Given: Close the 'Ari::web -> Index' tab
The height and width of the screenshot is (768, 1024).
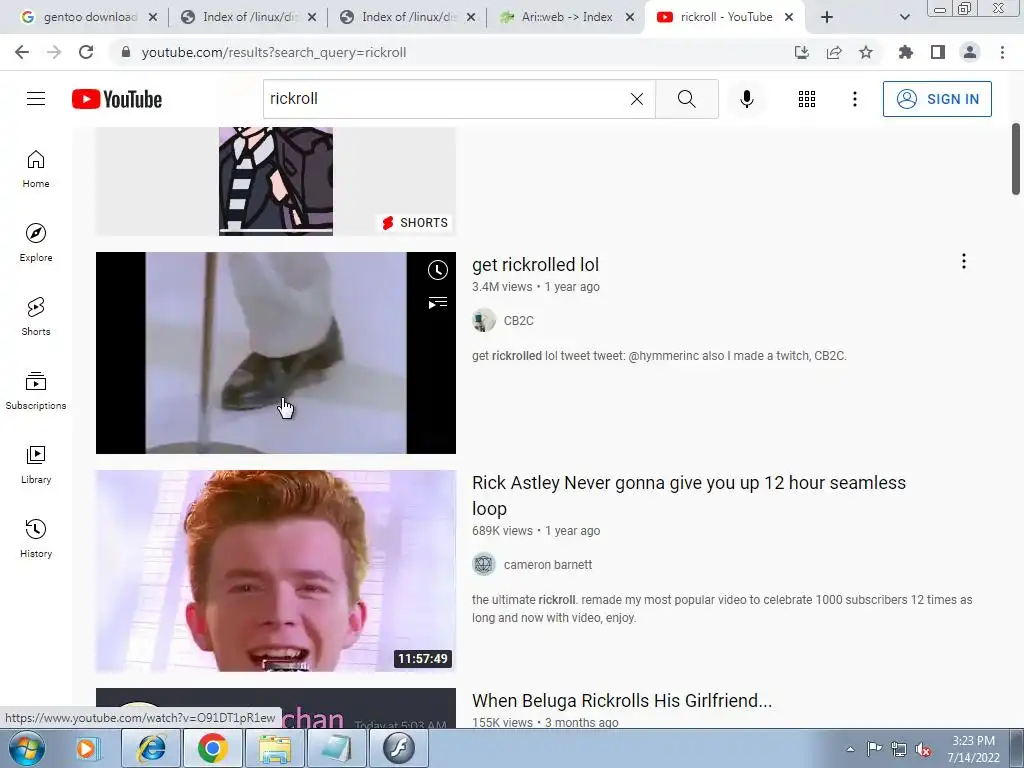Looking at the screenshot, I should [630, 18].
